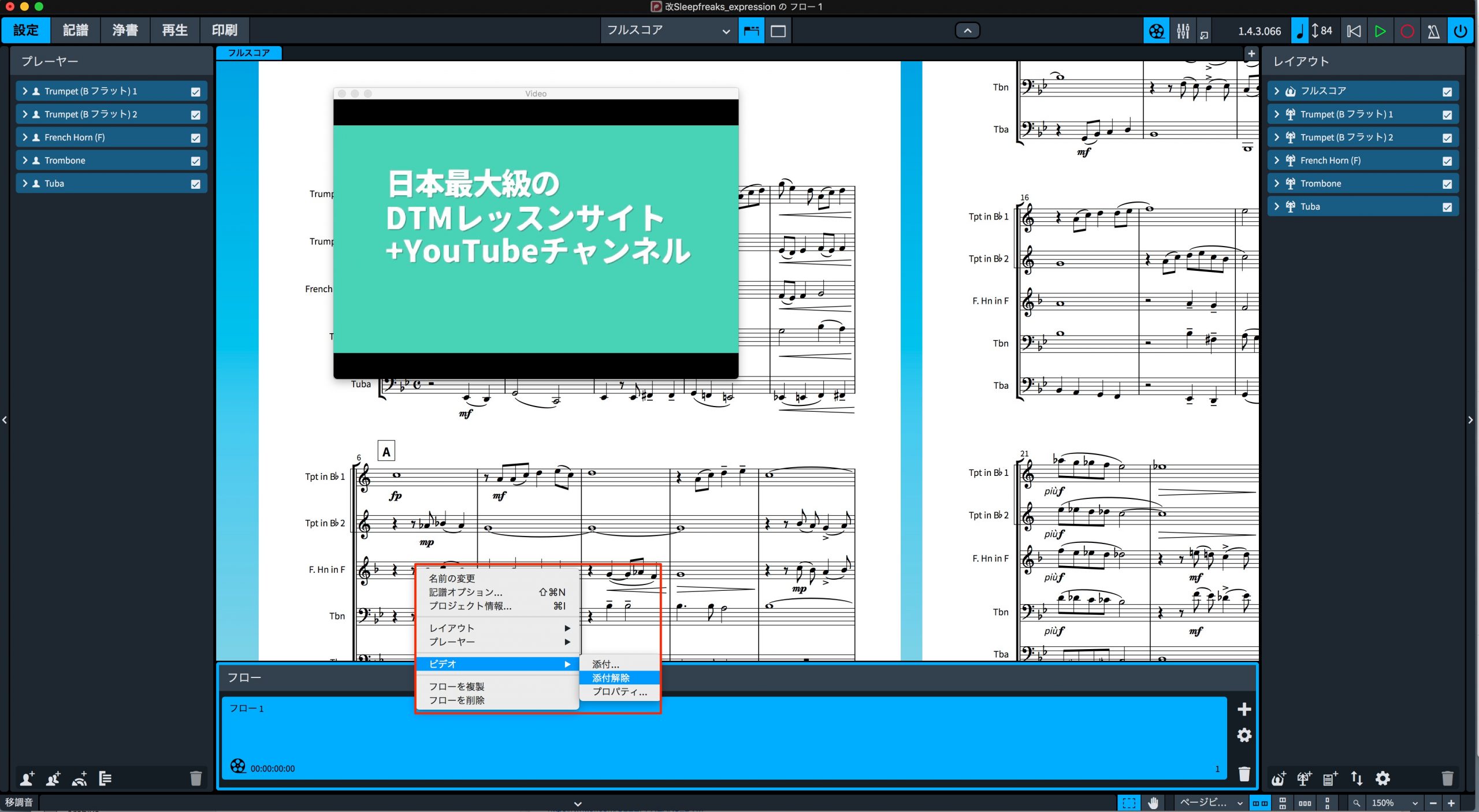Toggle the metronome click icon
The image size is (1479, 812).
click(x=1433, y=31)
